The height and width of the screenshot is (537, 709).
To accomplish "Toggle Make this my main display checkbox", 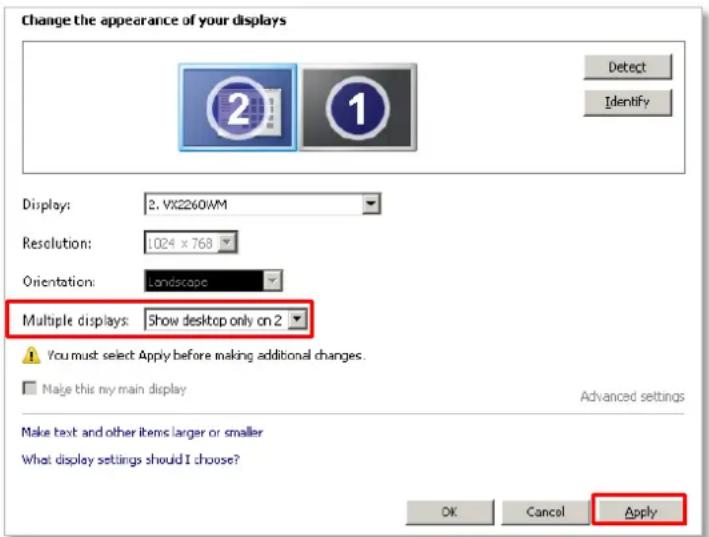I will [29, 388].
